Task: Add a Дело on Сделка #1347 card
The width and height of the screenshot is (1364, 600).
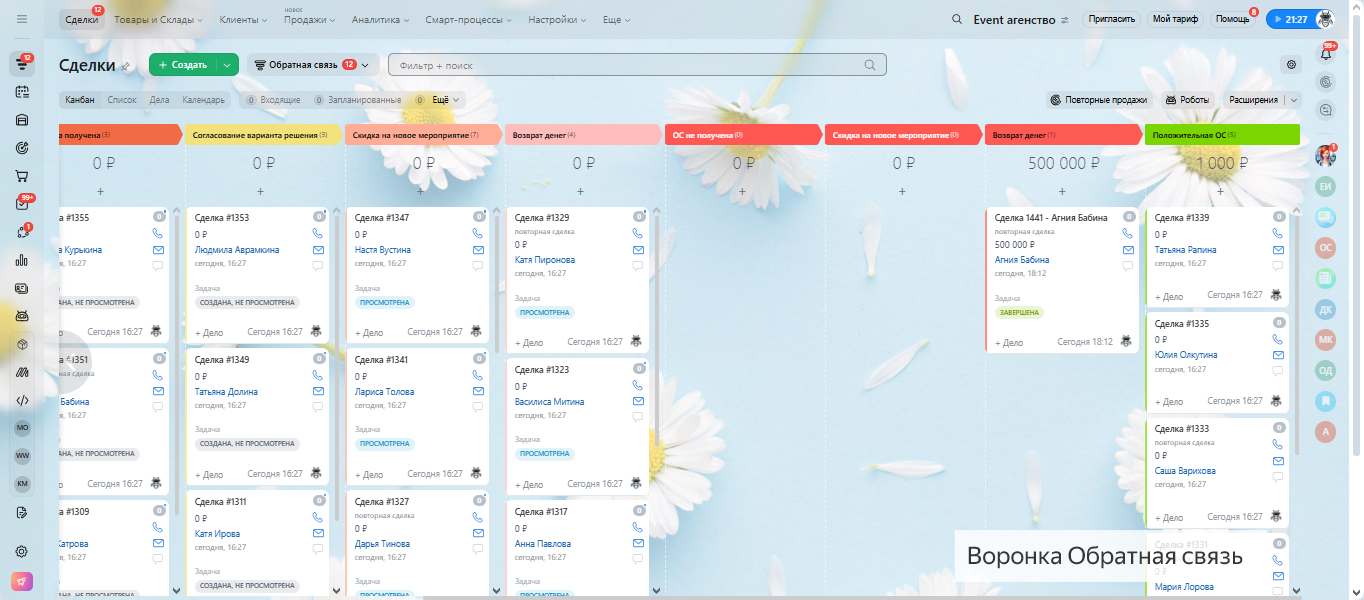Action: click(x=368, y=332)
